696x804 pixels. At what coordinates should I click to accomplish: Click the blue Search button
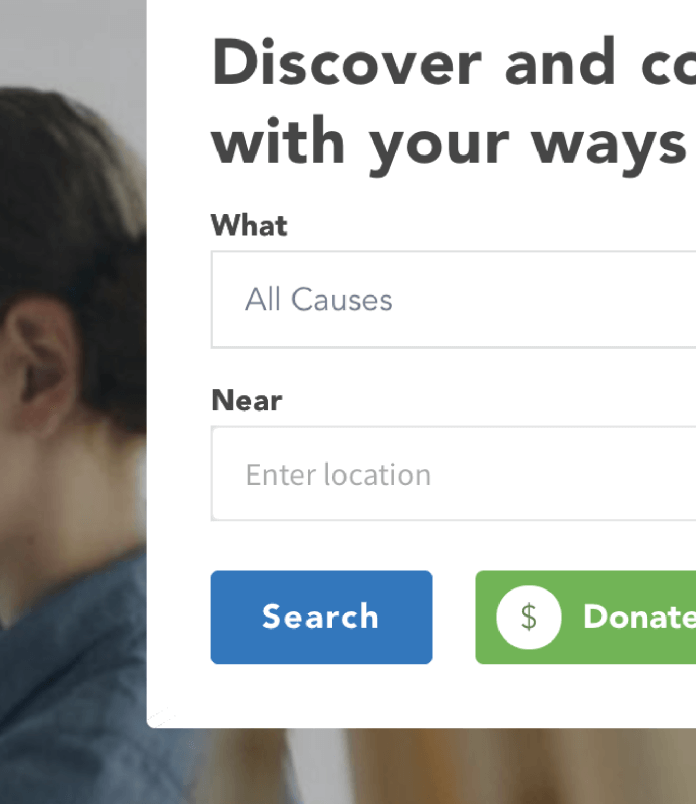click(x=322, y=617)
